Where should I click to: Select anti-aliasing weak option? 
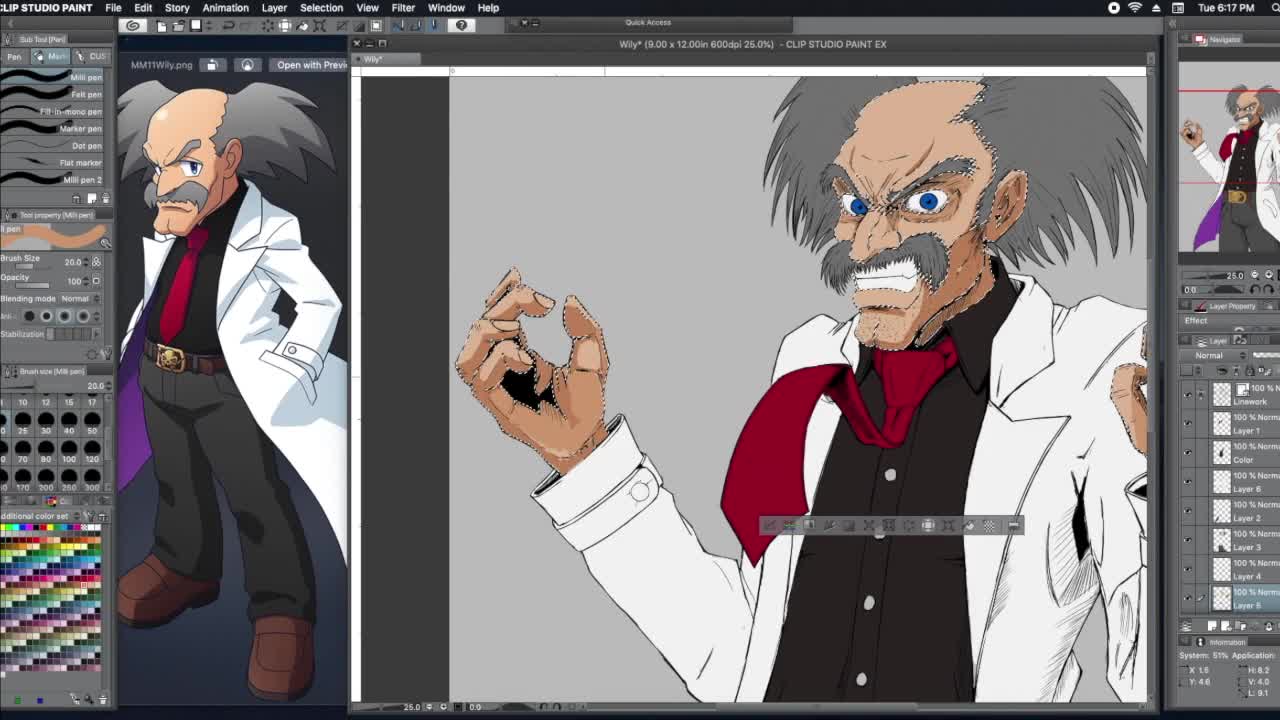pos(47,317)
